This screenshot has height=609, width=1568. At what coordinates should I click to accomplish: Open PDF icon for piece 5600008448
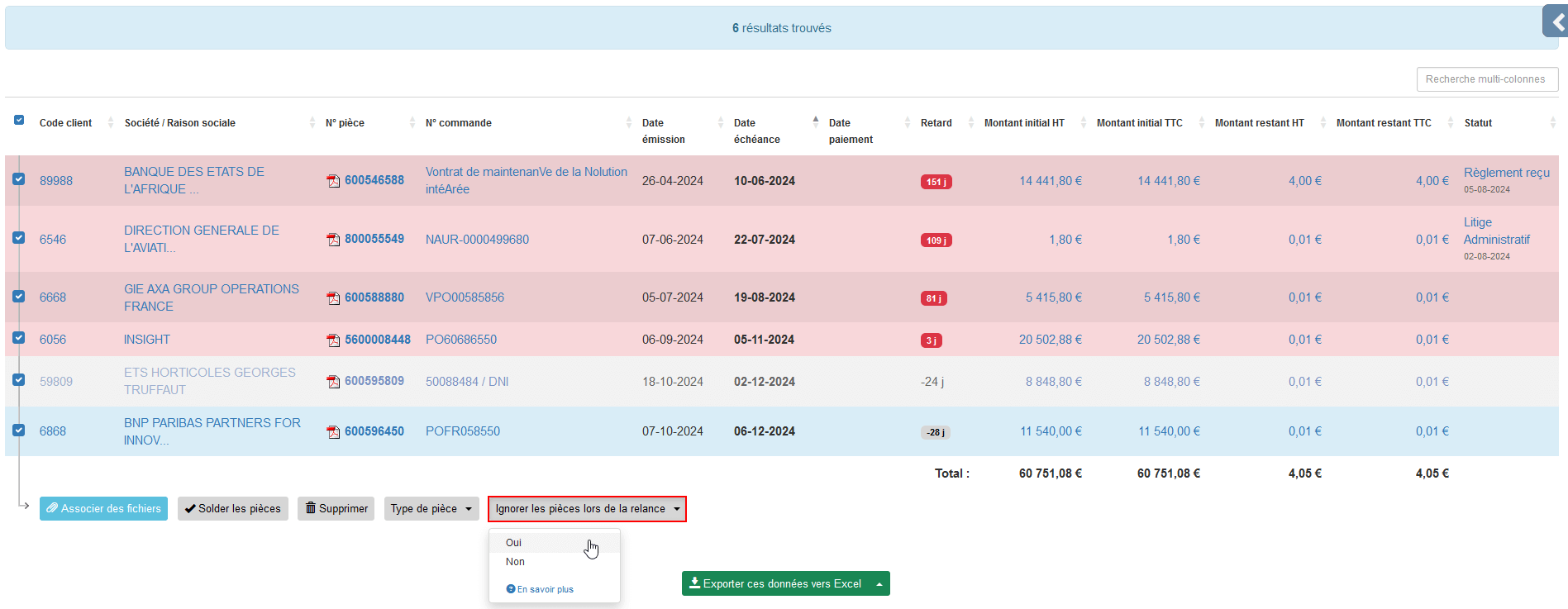333,340
